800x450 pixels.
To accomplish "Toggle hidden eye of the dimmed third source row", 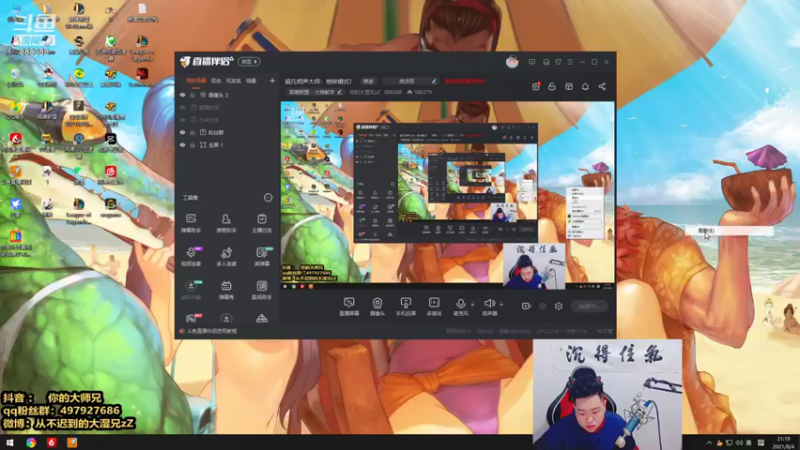I will pos(183,120).
